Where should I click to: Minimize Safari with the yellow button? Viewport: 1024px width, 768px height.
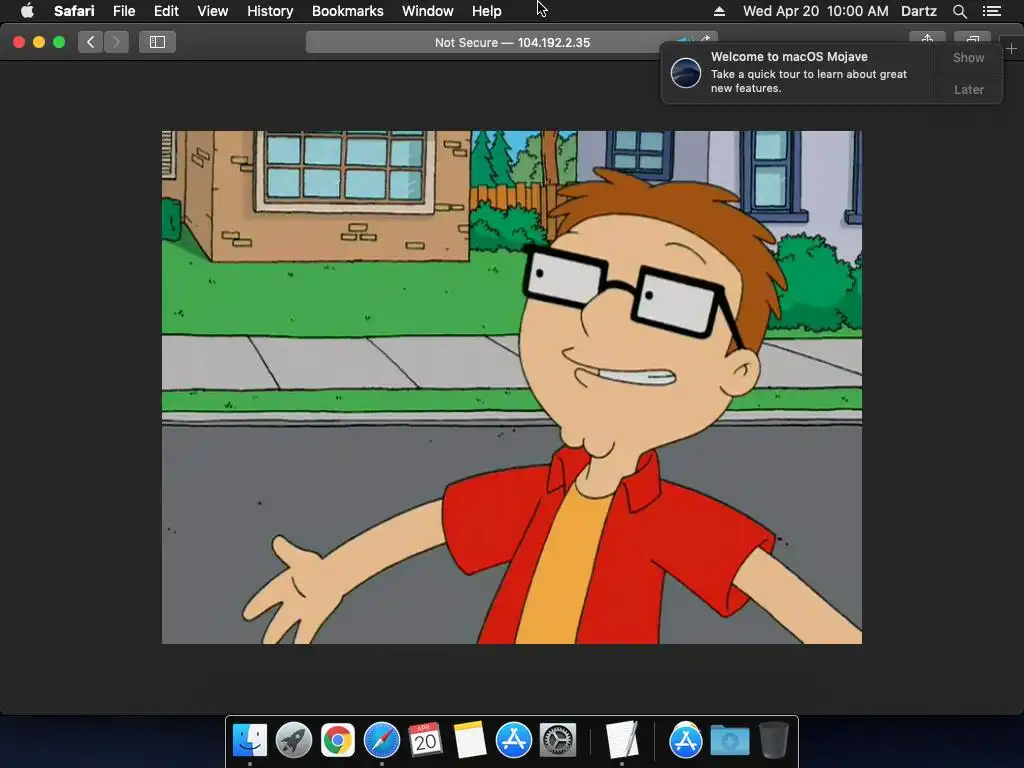39,42
